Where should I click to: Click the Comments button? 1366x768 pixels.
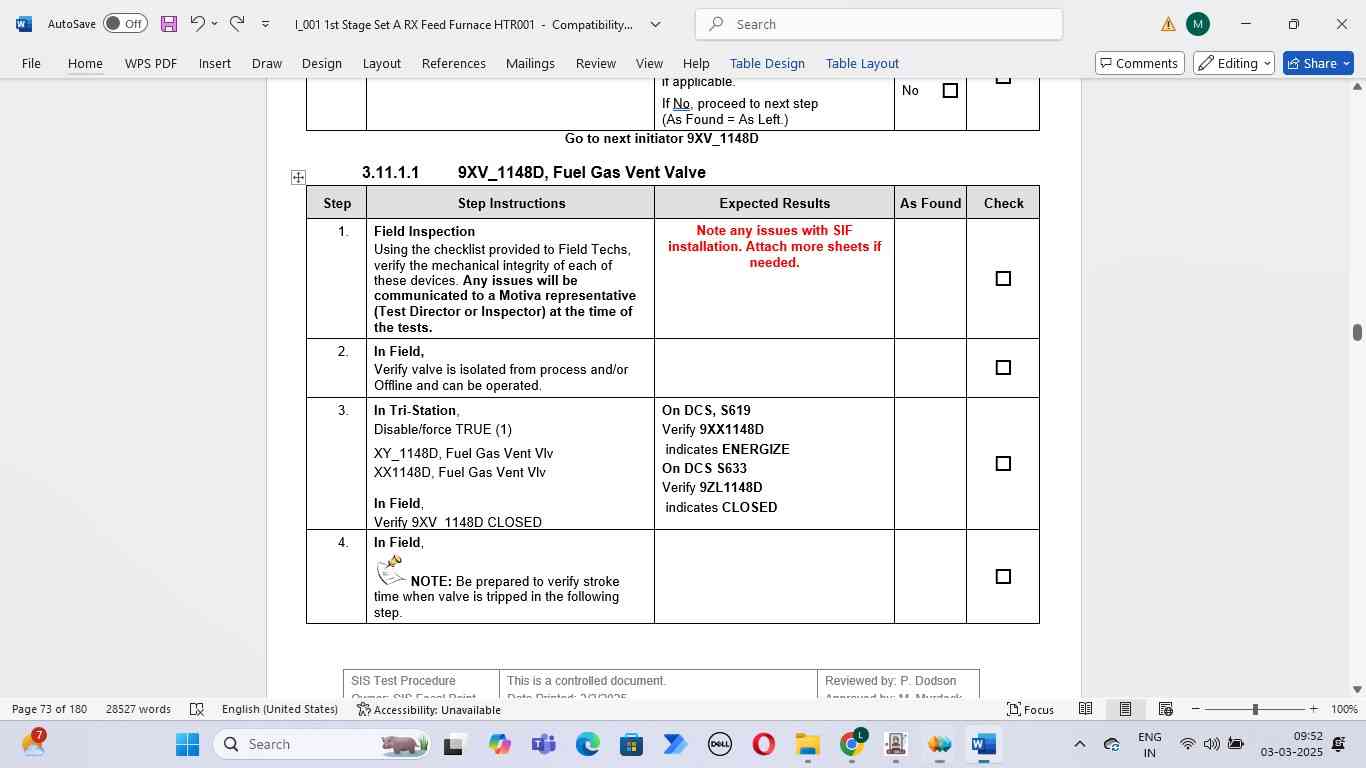1139,63
